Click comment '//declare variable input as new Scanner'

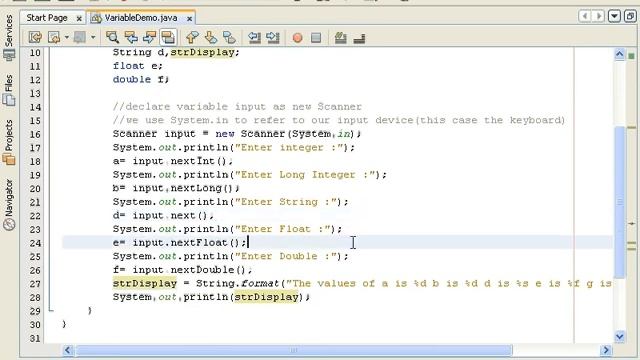tap(237, 107)
